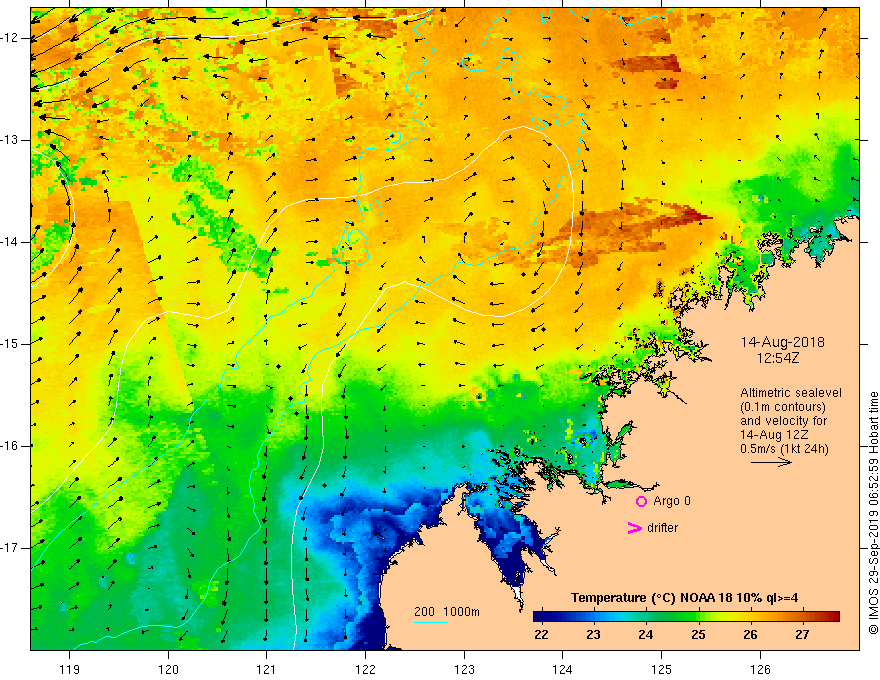880x680 pixels.
Task: Click the 'Altimetric sealevel' legend text
Action: click(x=791, y=393)
